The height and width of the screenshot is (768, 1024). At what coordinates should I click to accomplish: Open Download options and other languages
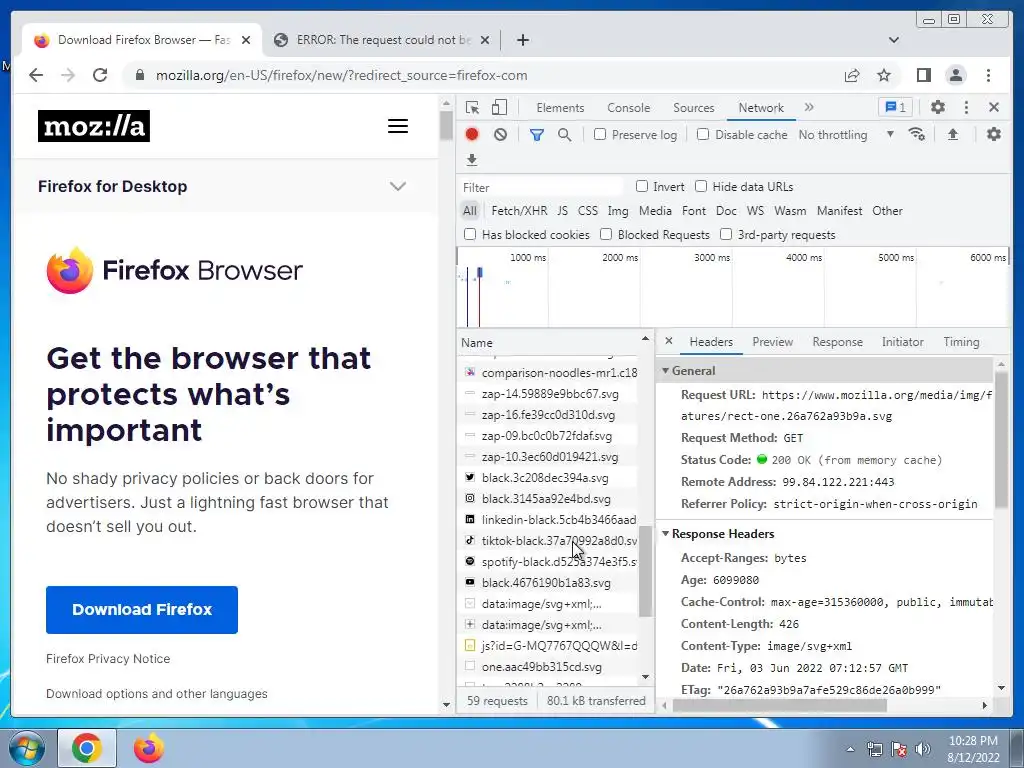coord(157,694)
